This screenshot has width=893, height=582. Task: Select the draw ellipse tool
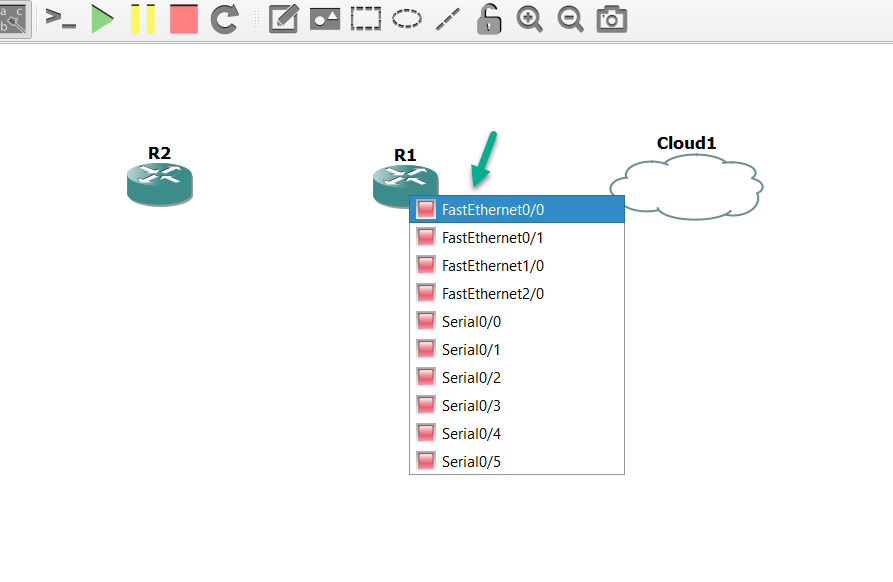pyautogui.click(x=407, y=19)
